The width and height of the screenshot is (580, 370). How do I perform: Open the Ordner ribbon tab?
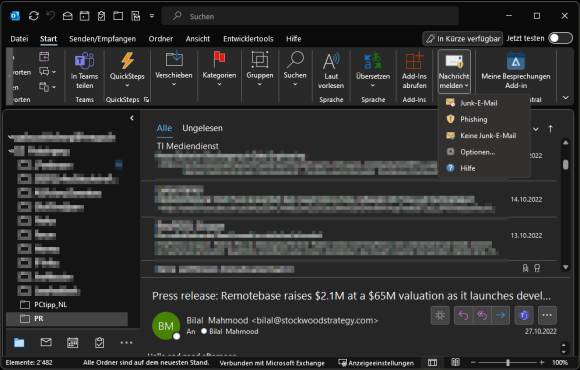coord(161,38)
